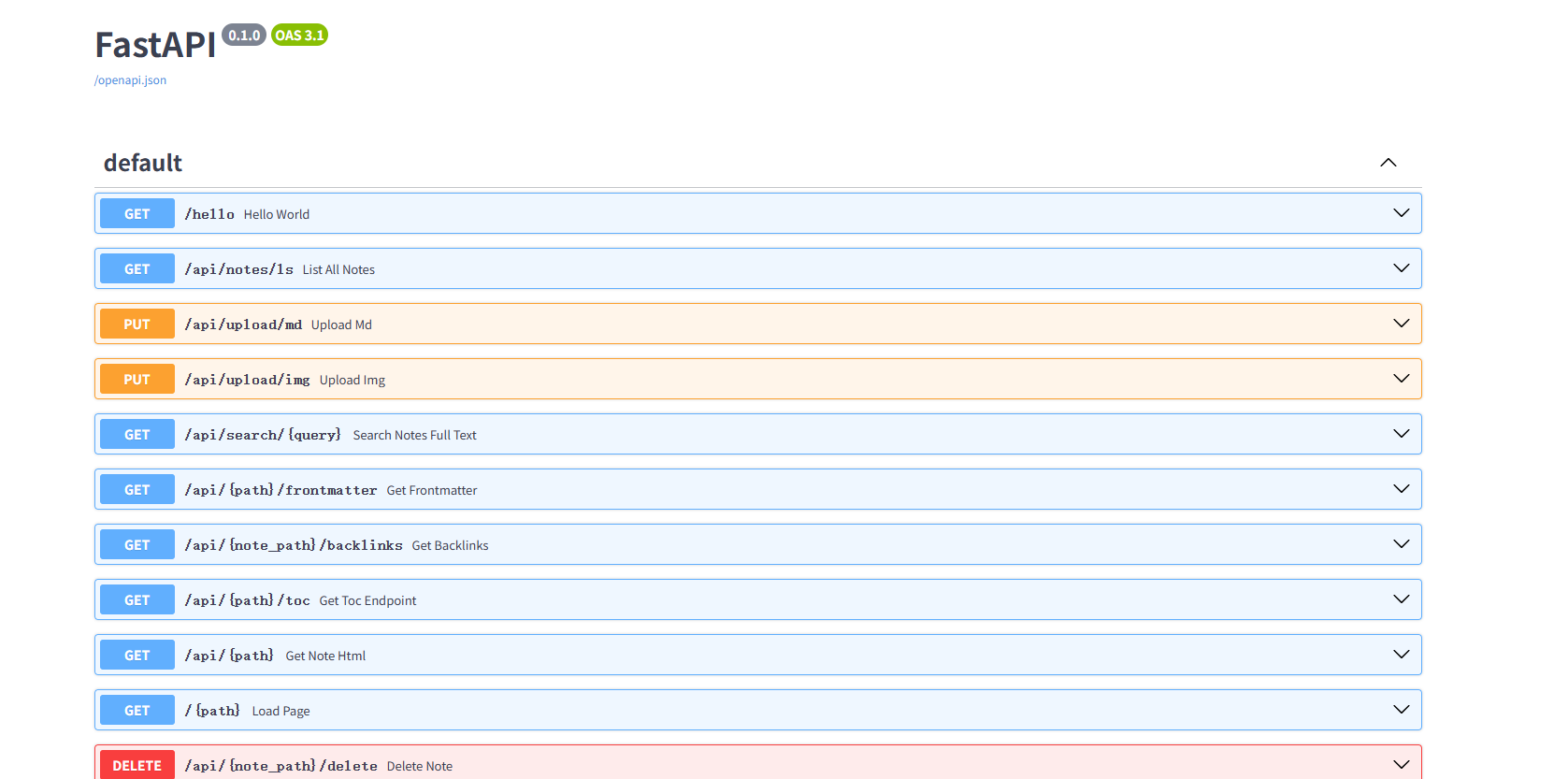The height and width of the screenshot is (779, 1568).
Task: Expand the Delete Note endpoint chevron
Action: click(x=1402, y=765)
